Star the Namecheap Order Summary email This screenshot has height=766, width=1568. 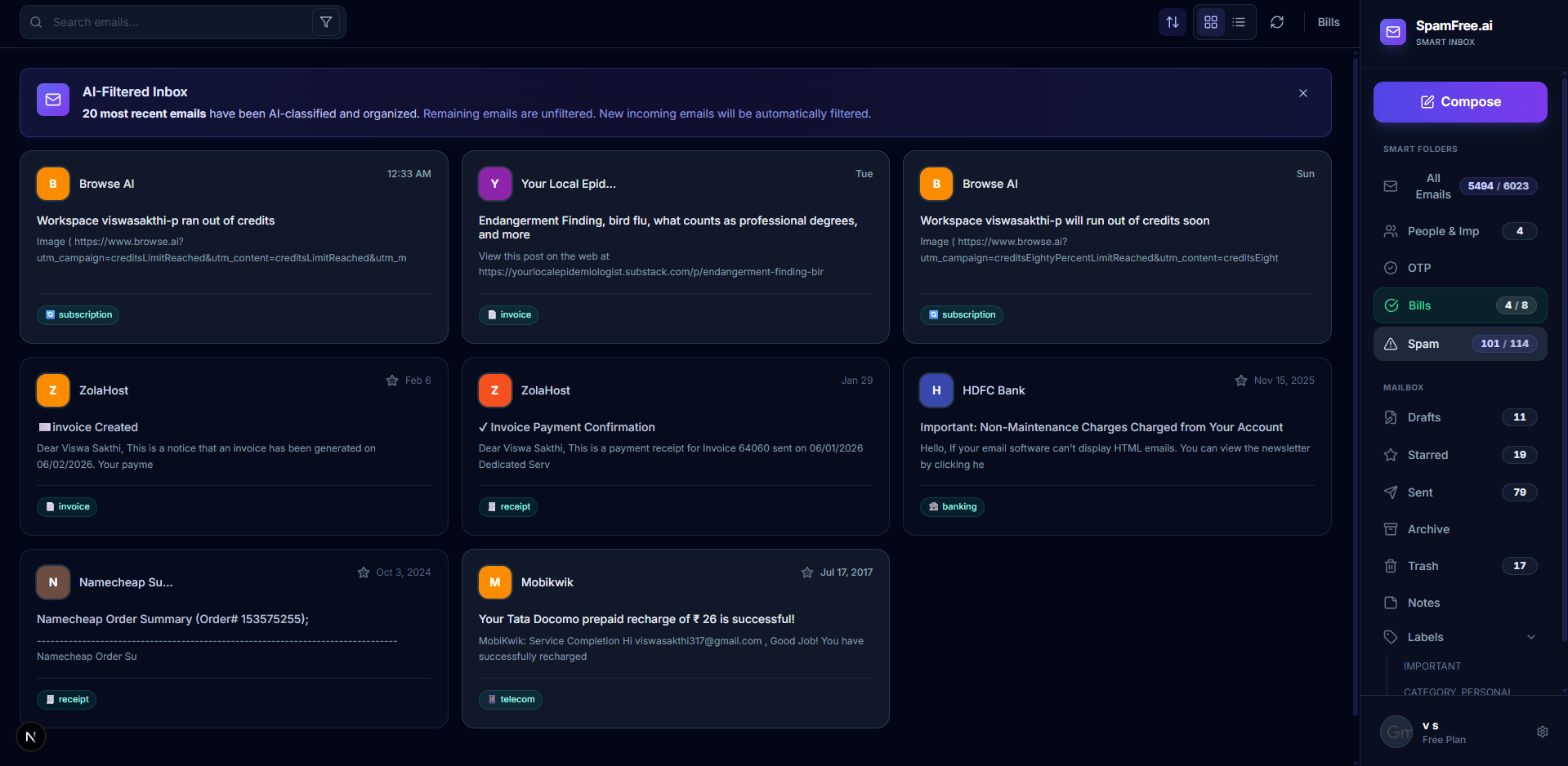[364, 572]
